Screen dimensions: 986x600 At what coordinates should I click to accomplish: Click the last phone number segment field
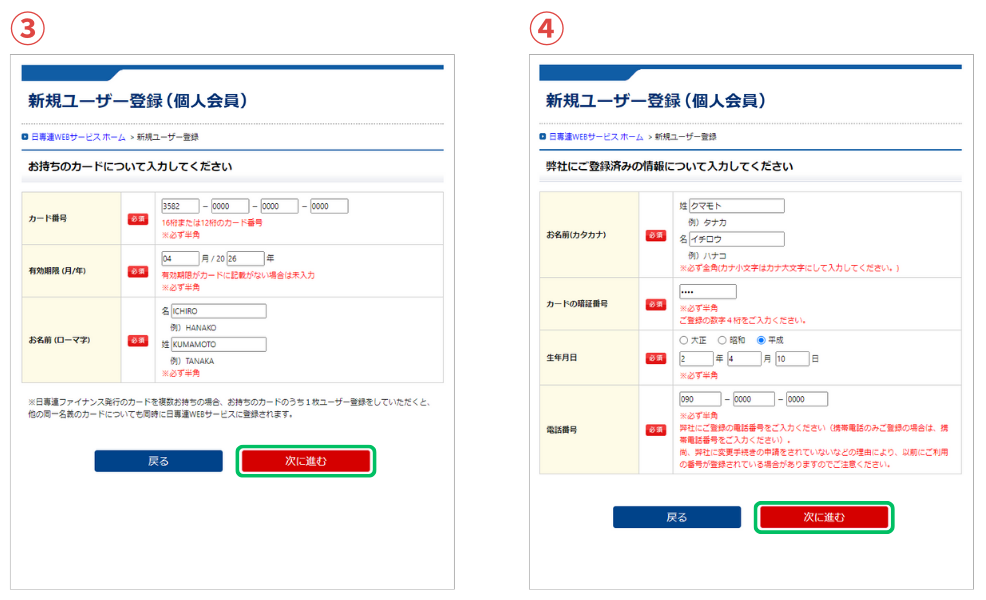[x=807, y=399]
